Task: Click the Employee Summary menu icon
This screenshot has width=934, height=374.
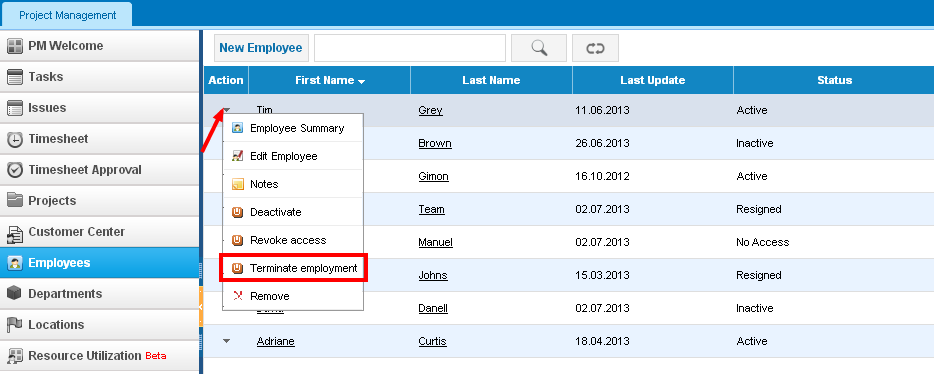Action: tap(238, 128)
